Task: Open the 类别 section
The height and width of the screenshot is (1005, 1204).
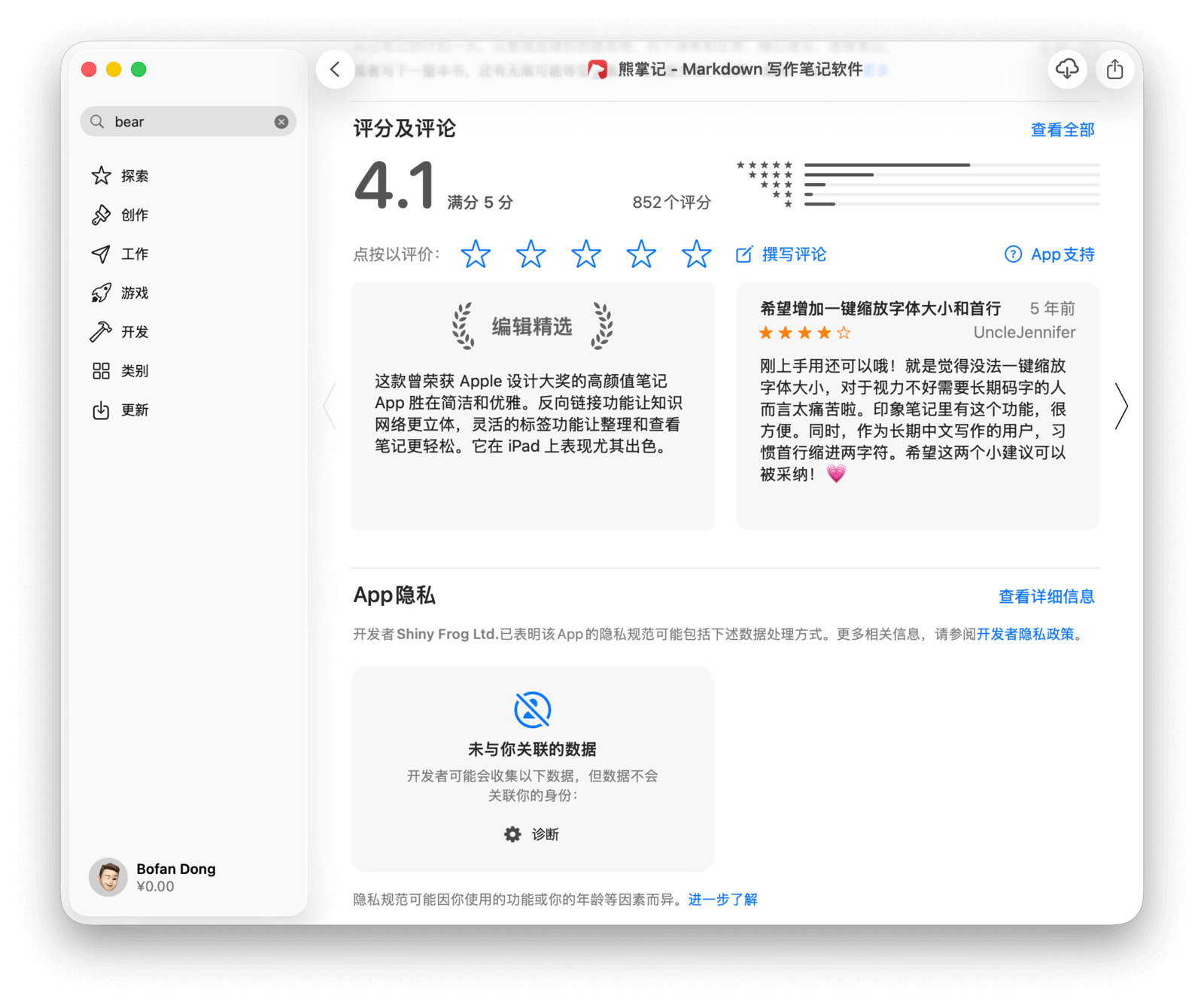Action: pos(188,371)
